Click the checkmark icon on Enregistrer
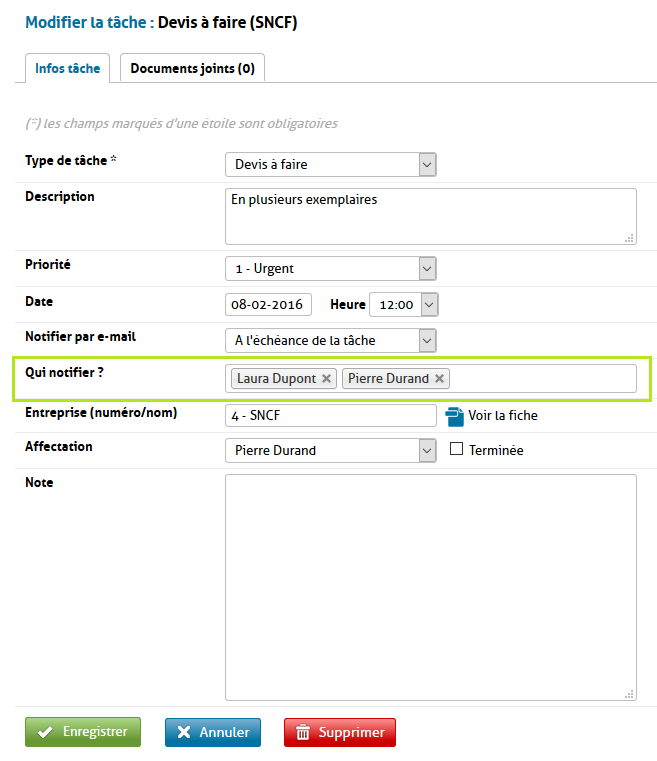Image resolution: width=657 pixels, height=761 pixels. click(x=44, y=732)
